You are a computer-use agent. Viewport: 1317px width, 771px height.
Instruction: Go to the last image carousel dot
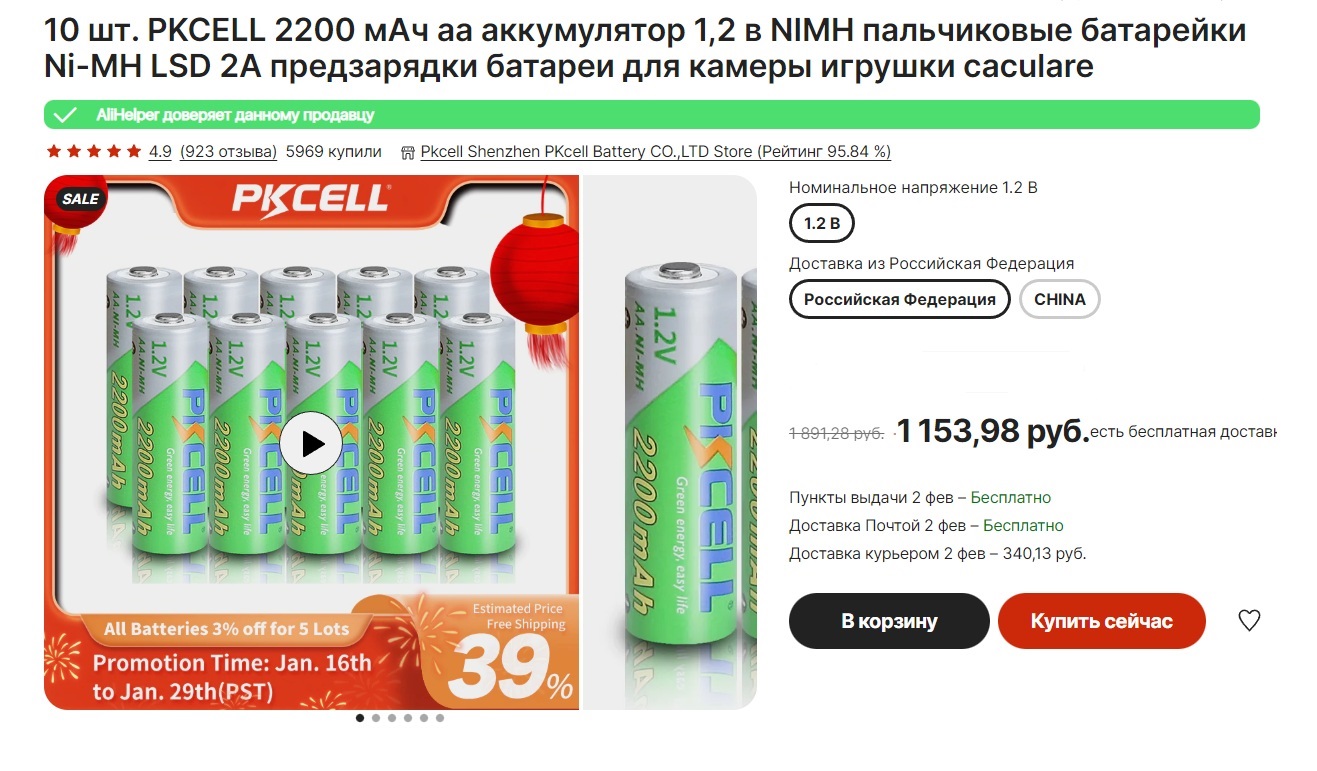pos(440,718)
